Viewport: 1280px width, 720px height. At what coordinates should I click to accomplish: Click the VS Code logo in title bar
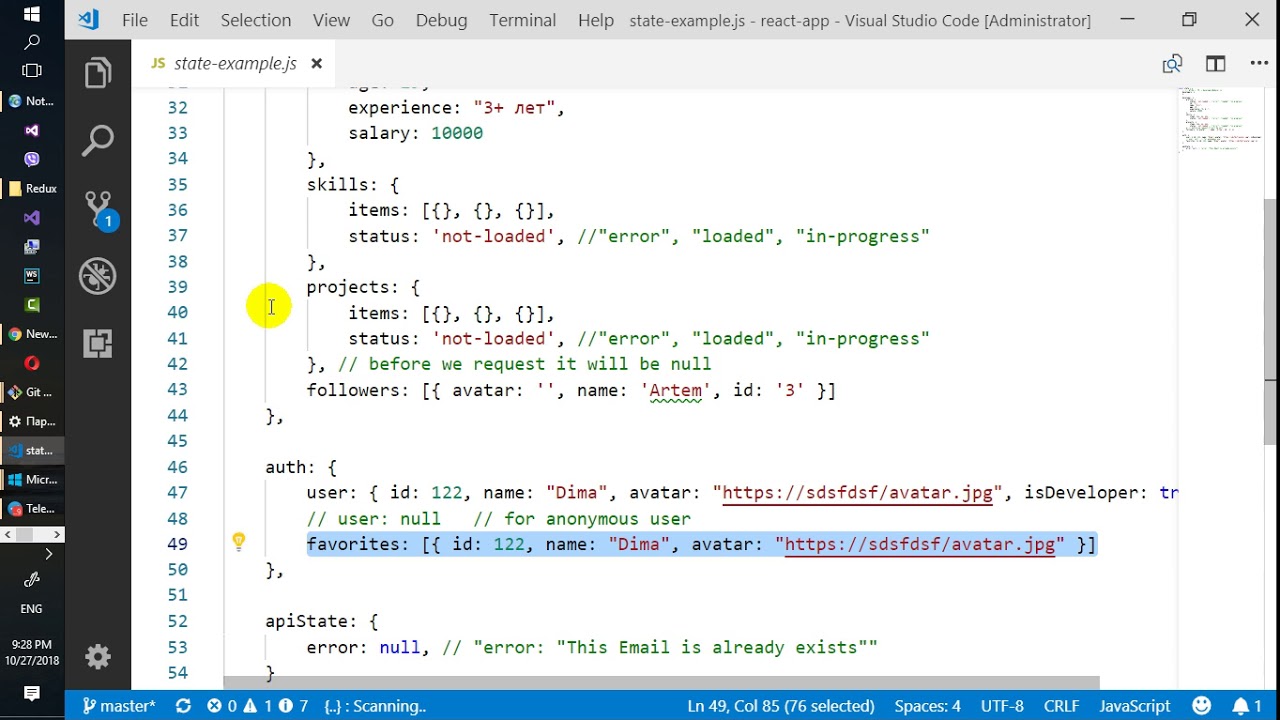tap(88, 19)
